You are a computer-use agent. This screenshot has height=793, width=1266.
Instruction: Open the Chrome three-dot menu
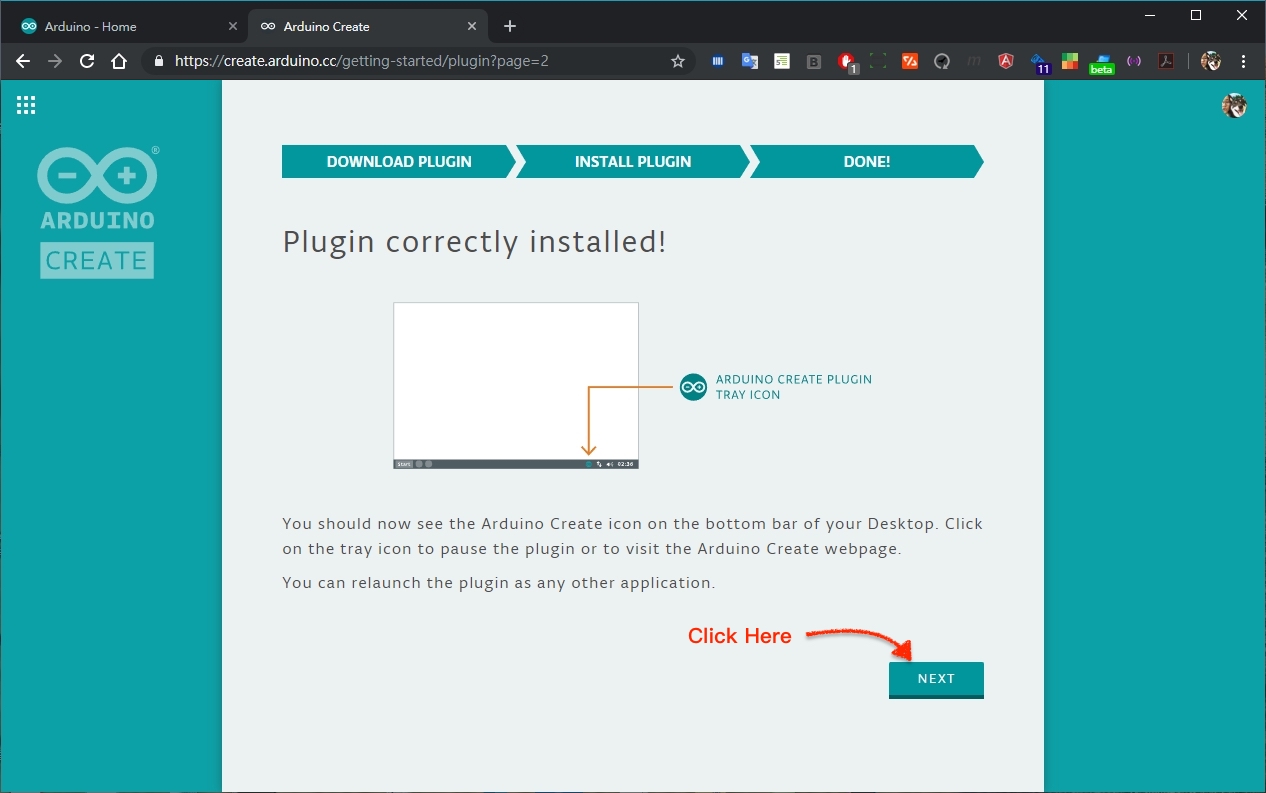tap(1243, 61)
